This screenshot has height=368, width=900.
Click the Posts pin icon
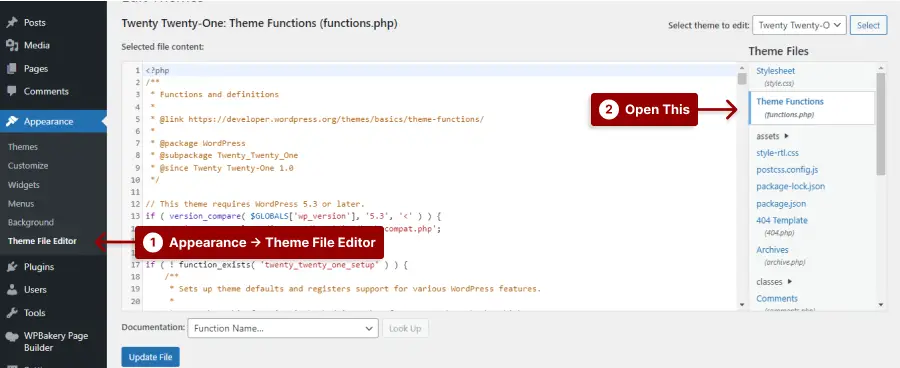[11, 23]
